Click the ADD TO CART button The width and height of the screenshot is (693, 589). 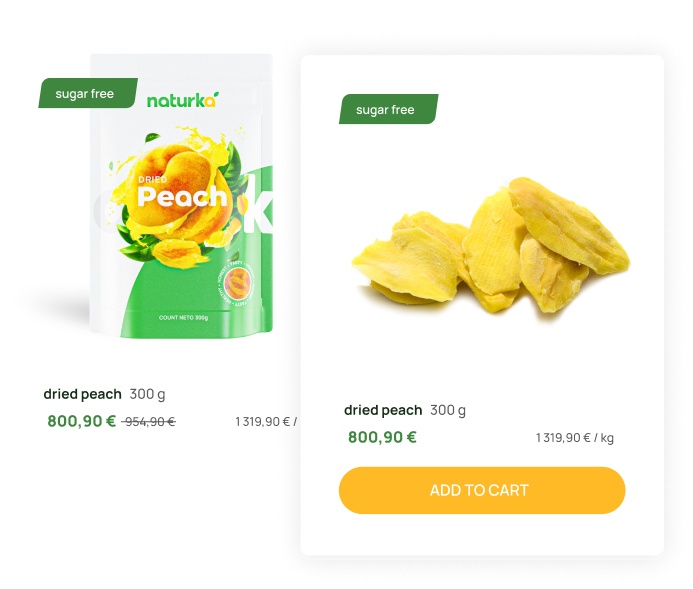tap(482, 490)
